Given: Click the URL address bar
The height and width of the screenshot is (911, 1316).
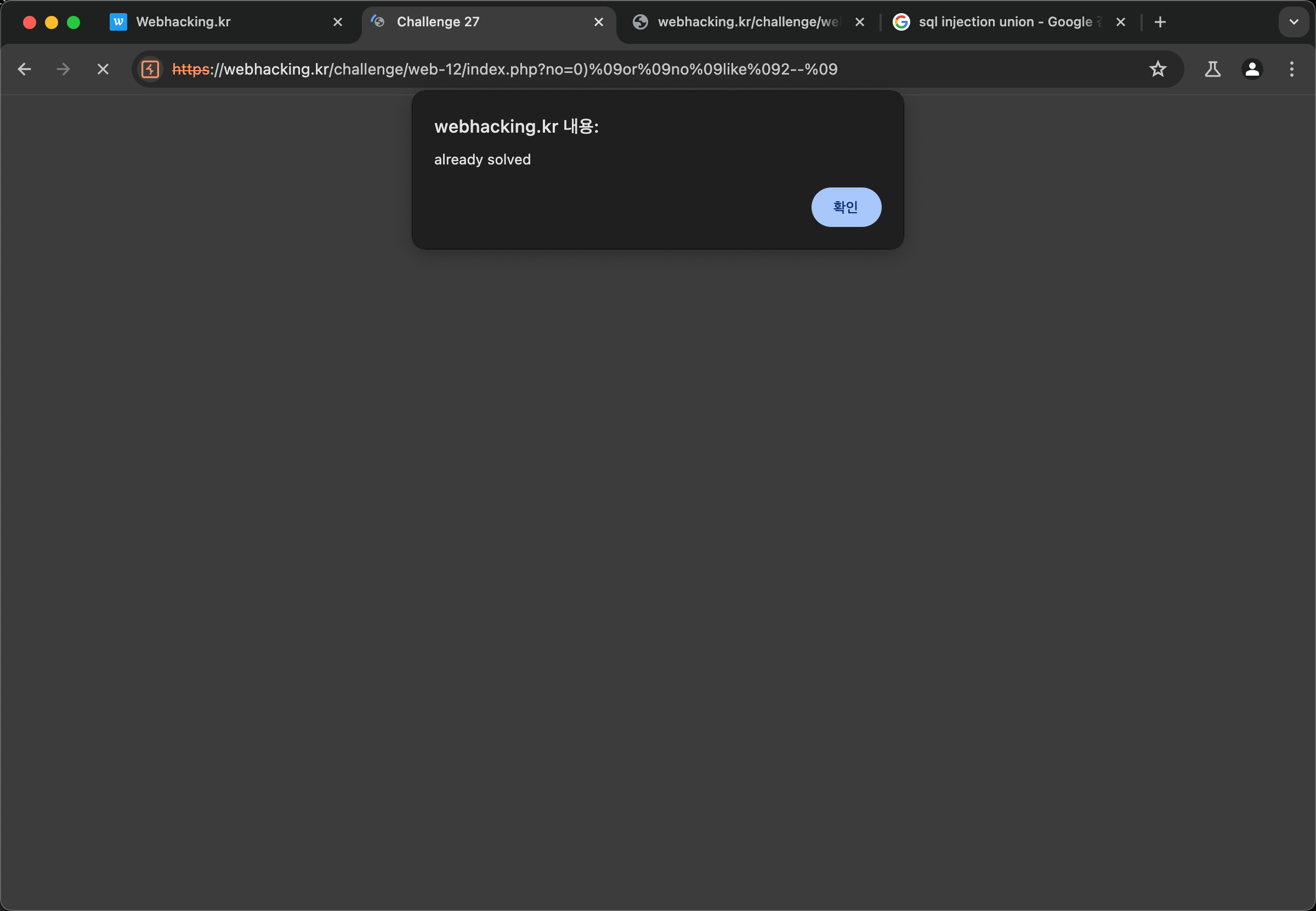Looking at the screenshot, I should tap(628, 70).
